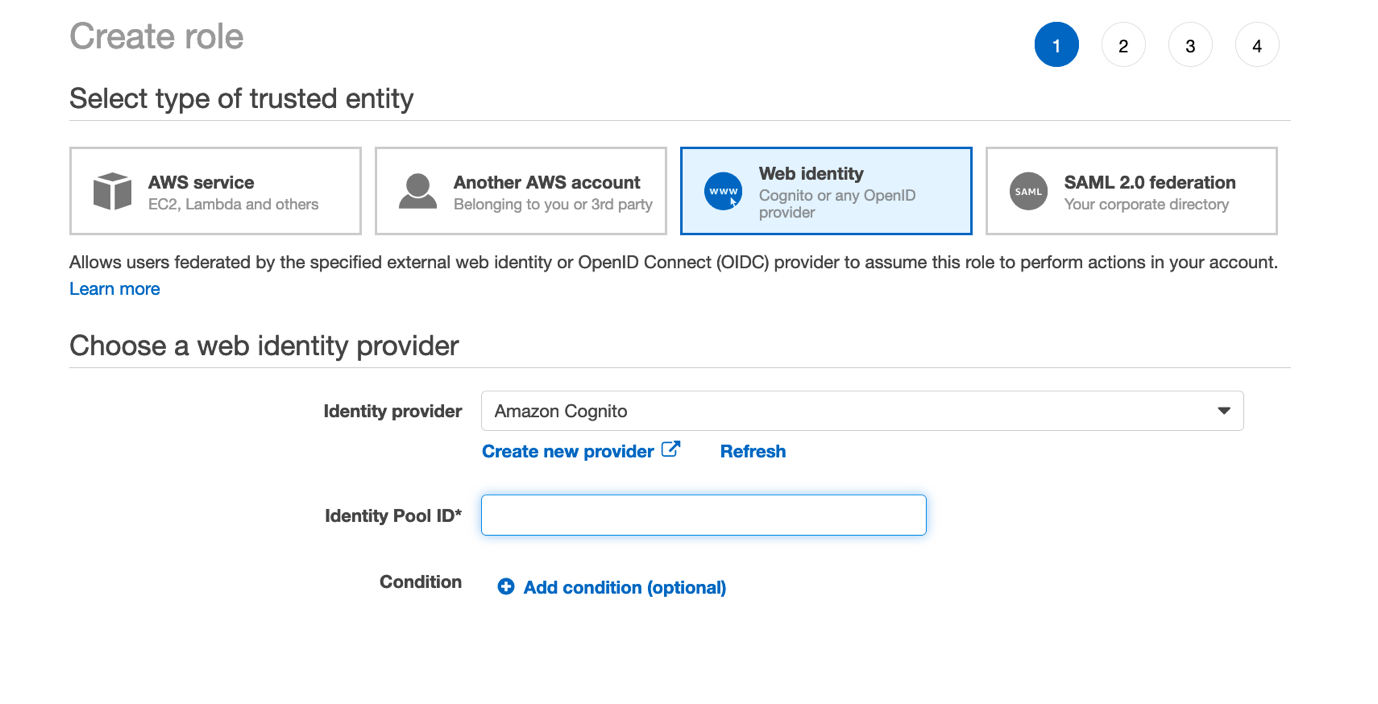Click the Create role heading
The image size is (1378, 704).
[x=157, y=36]
